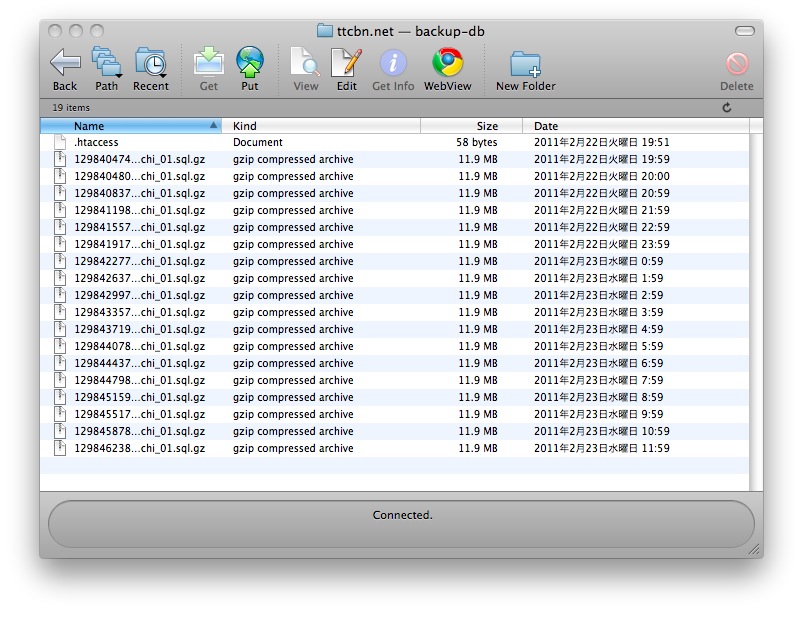Create a New Folder
The height and width of the screenshot is (618, 803).
point(525,64)
